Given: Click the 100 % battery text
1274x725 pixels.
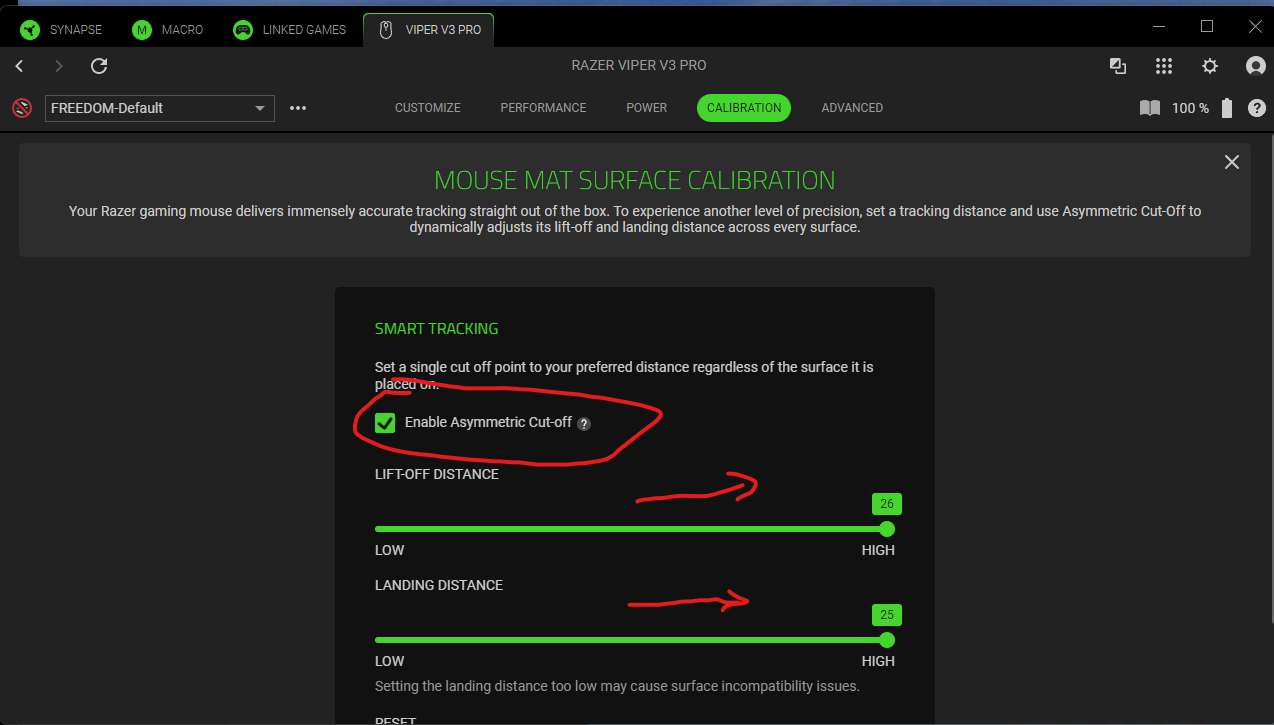Looking at the screenshot, I should (x=1190, y=108).
